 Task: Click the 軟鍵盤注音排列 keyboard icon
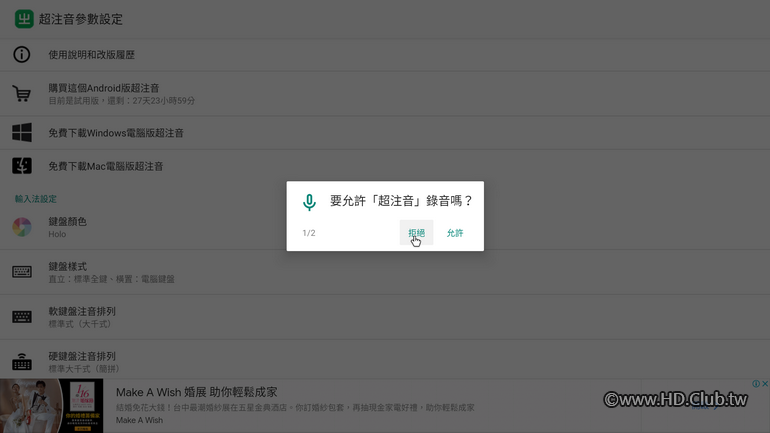point(22,317)
